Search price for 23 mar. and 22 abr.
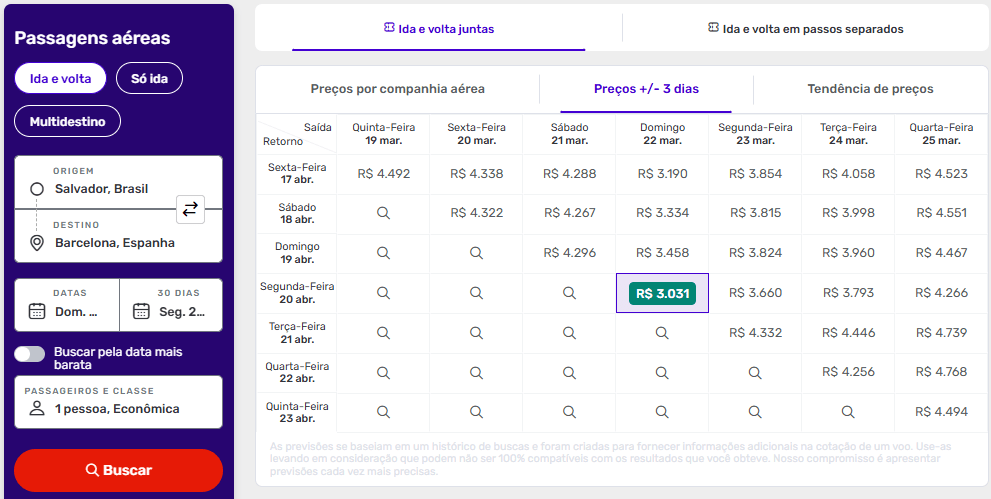This screenshot has height=499, width=991. click(755, 372)
